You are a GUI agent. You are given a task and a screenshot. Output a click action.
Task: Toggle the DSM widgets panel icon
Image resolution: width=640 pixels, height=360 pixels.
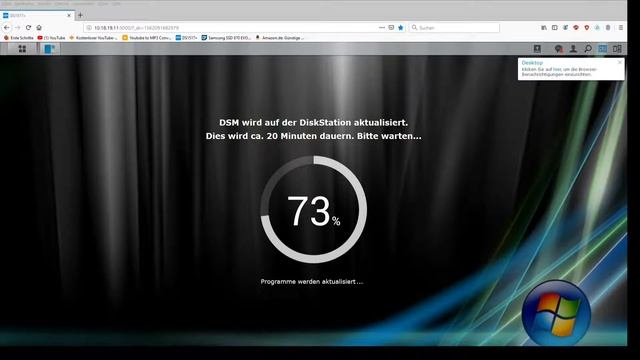[602, 49]
